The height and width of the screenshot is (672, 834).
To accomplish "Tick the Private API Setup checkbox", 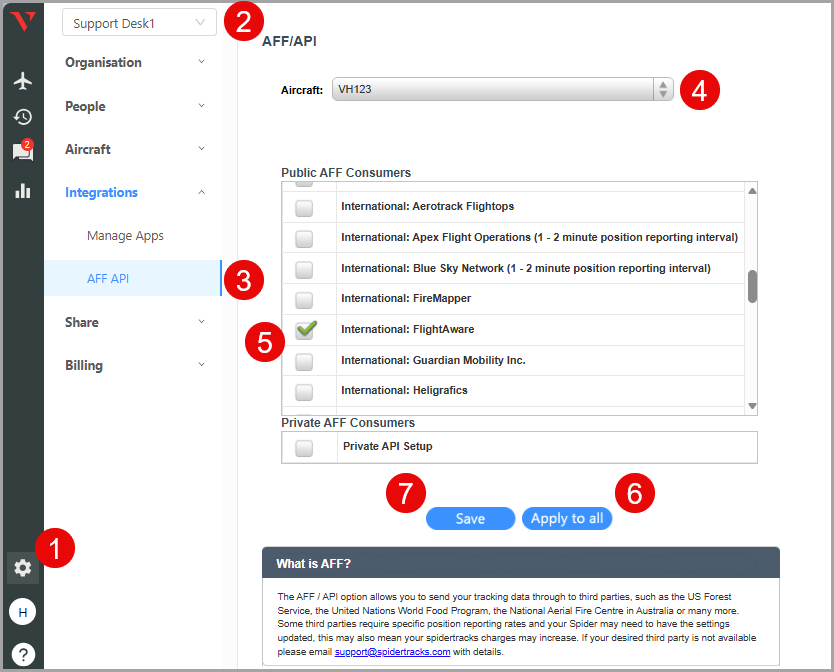I will coord(304,447).
